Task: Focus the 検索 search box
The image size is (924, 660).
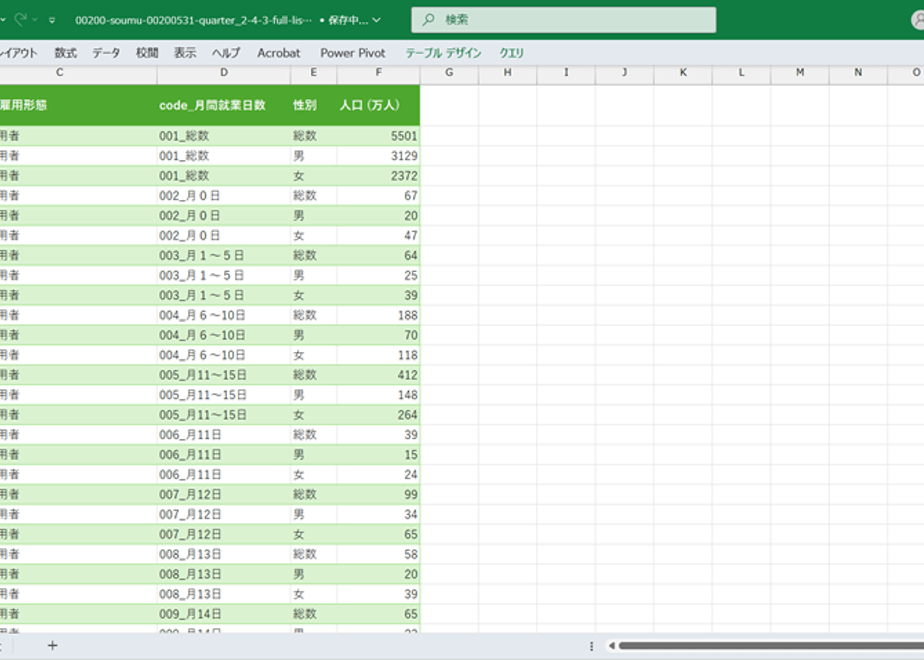Action: point(563,19)
